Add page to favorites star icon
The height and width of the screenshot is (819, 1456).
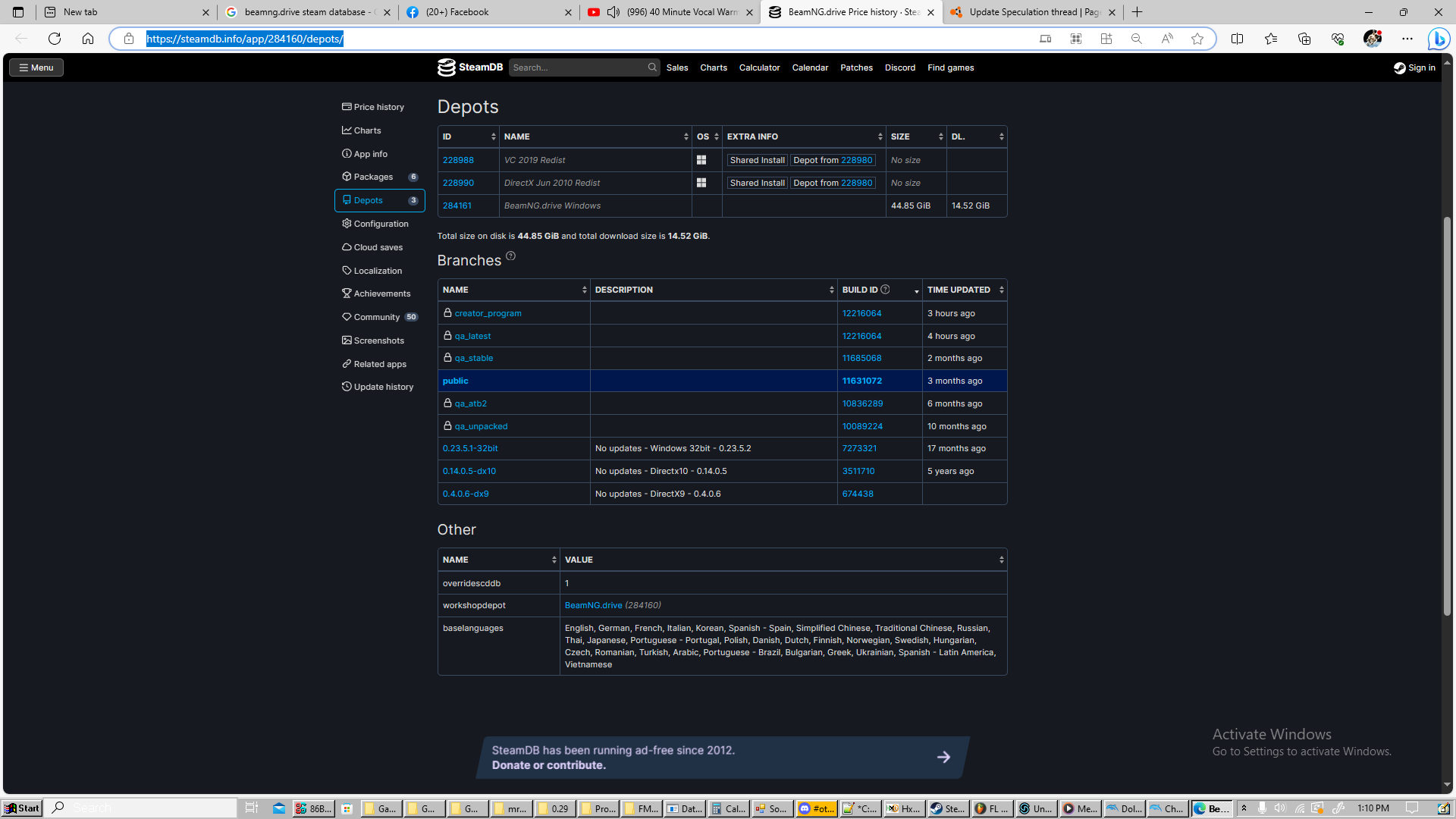(1197, 39)
